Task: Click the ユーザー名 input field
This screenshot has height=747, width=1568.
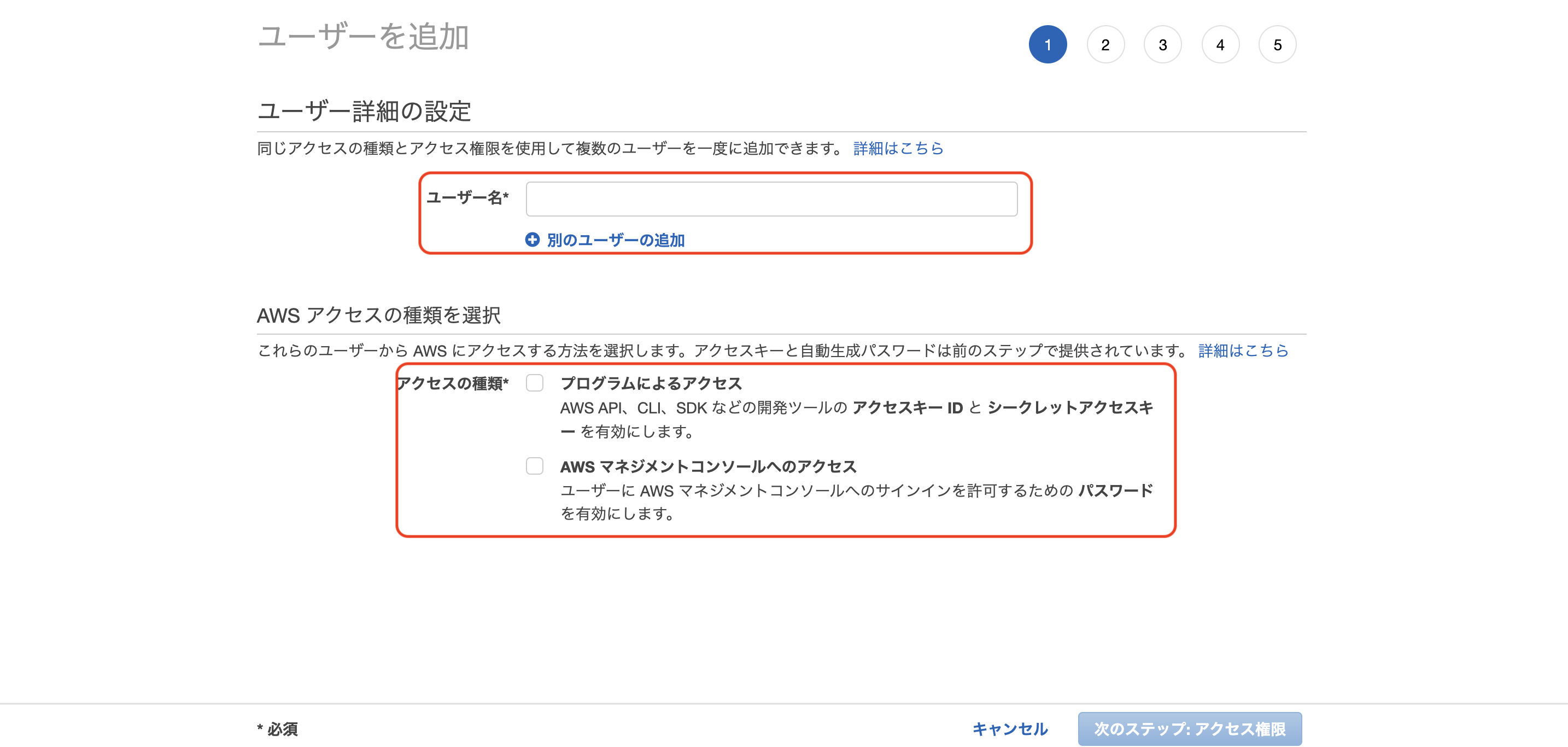Action: (x=771, y=199)
